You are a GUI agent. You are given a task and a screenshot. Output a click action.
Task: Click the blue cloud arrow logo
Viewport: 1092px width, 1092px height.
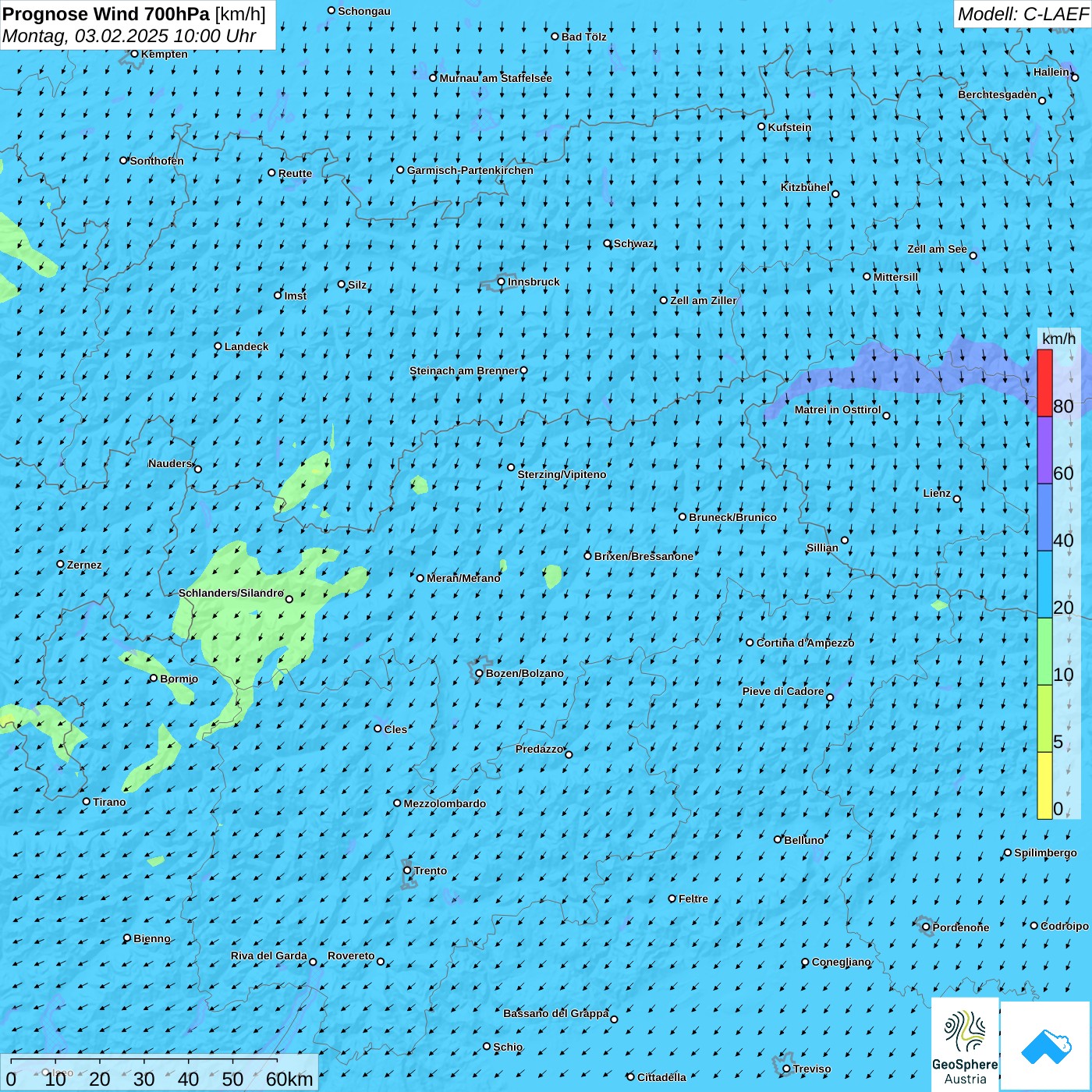pyautogui.click(x=1046, y=1046)
